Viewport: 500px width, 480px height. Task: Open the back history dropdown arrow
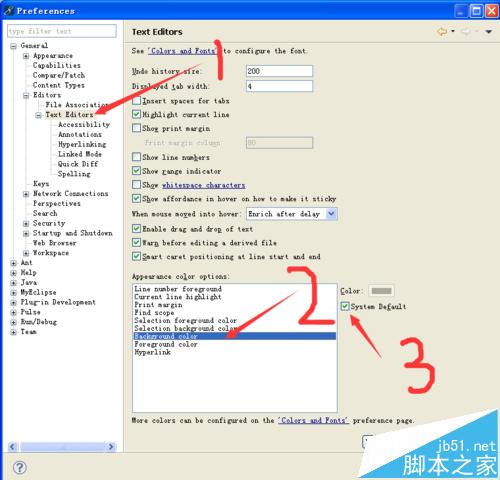coord(453,31)
